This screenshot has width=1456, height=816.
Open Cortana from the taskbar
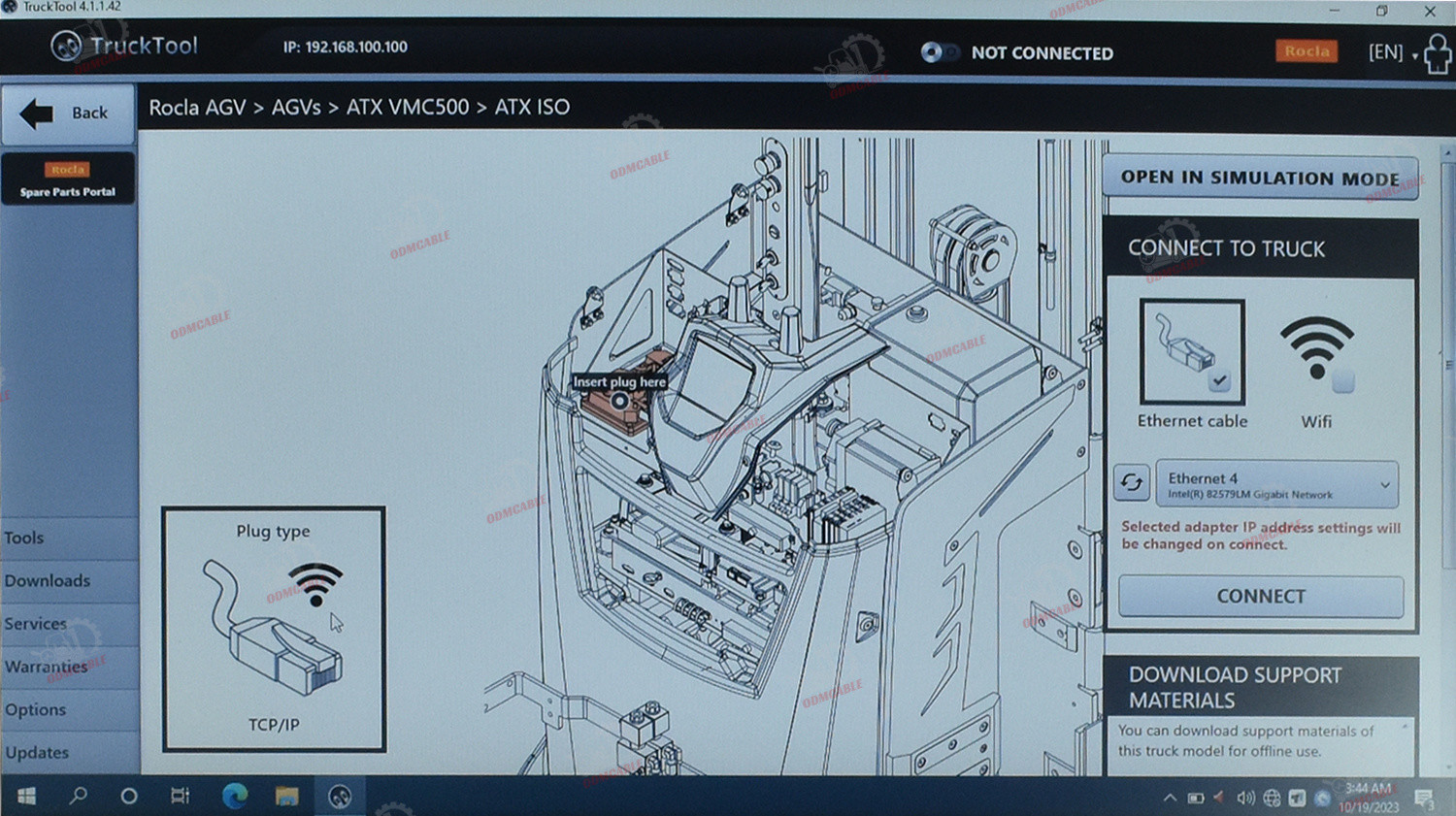click(128, 797)
